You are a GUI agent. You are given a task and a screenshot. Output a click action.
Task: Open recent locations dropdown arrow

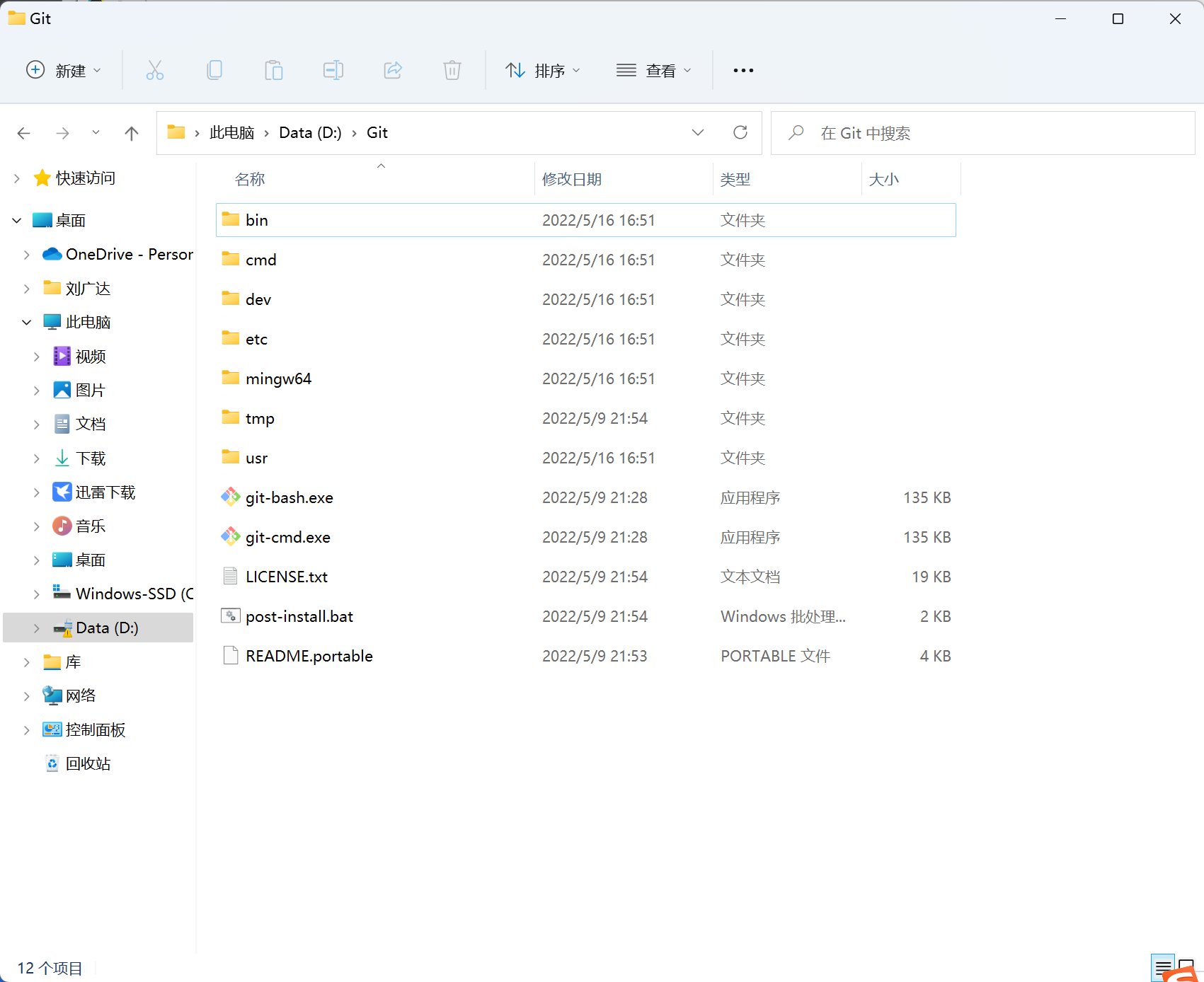click(x=96, y=132)
